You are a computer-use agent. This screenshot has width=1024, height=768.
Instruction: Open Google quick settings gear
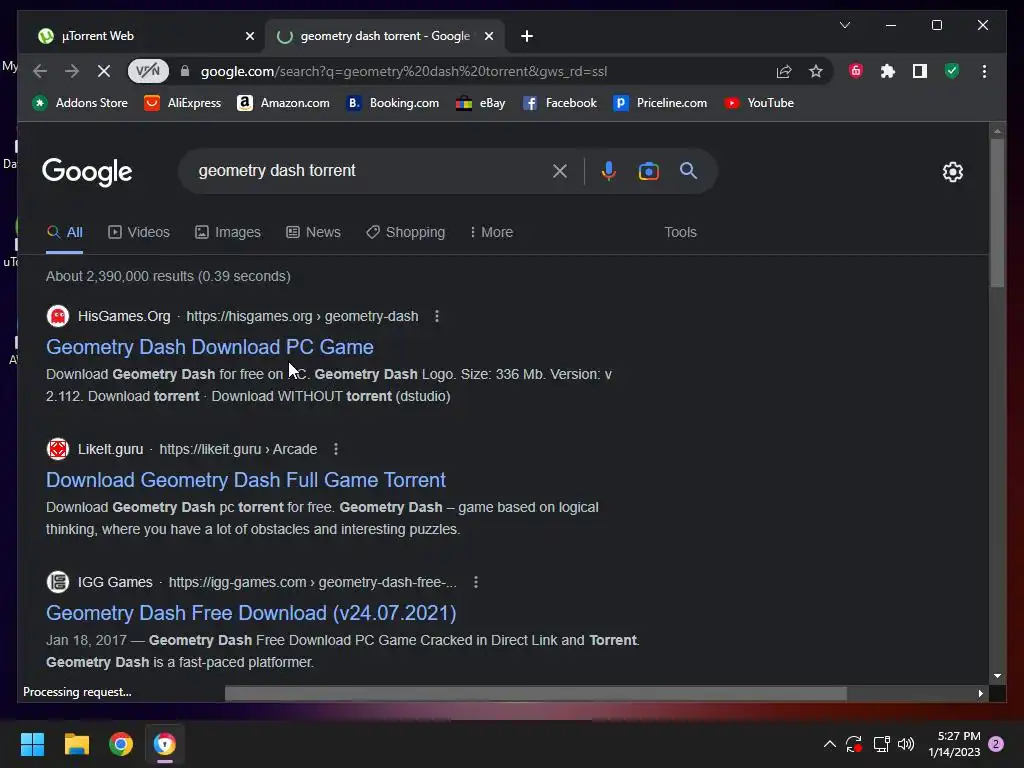point(953,172)
